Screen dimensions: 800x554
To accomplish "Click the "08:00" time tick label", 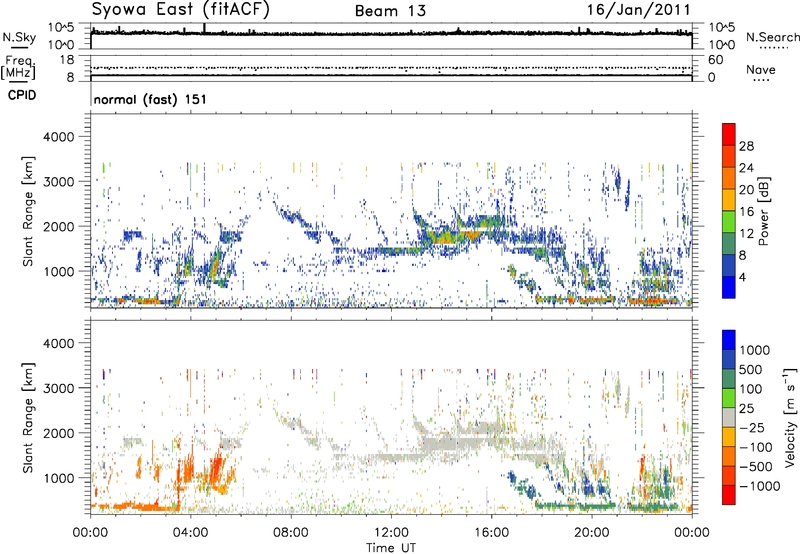I will pos(291,533).
